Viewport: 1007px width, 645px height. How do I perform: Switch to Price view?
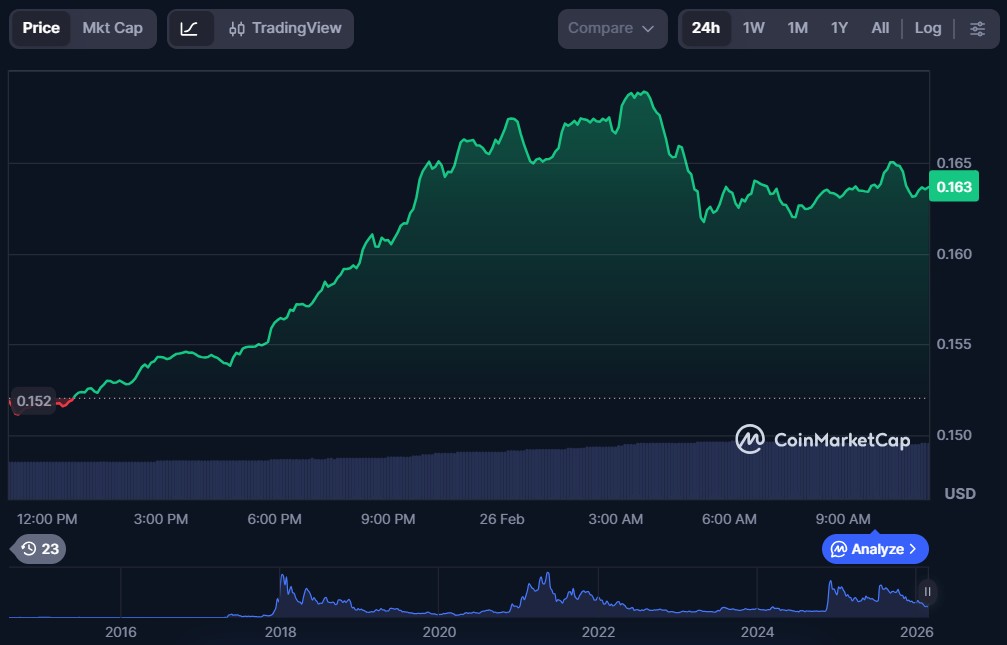coord(41,29)
